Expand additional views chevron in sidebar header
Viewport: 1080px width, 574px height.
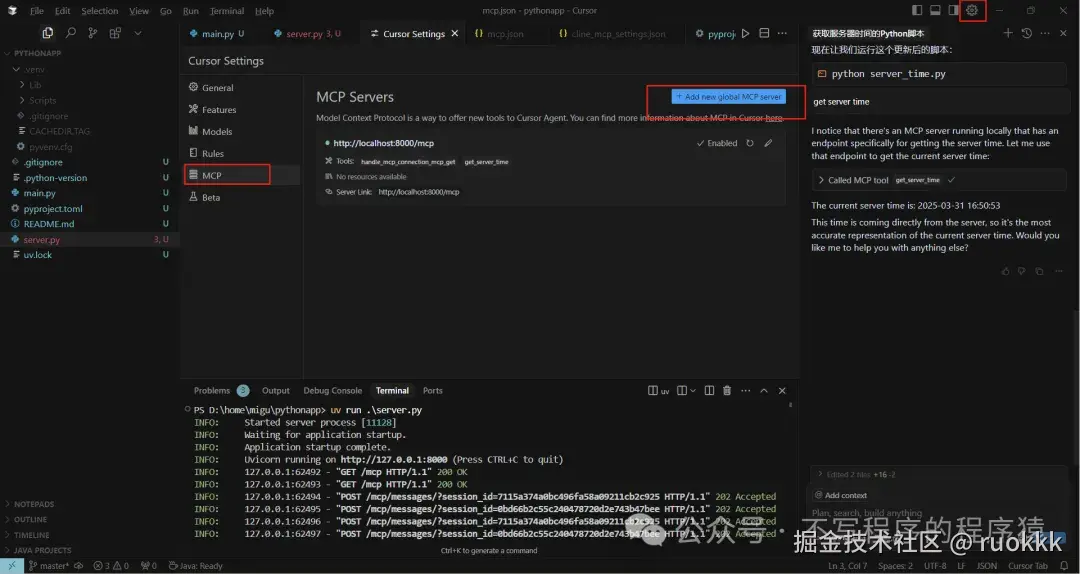click(x=138, y=33)
